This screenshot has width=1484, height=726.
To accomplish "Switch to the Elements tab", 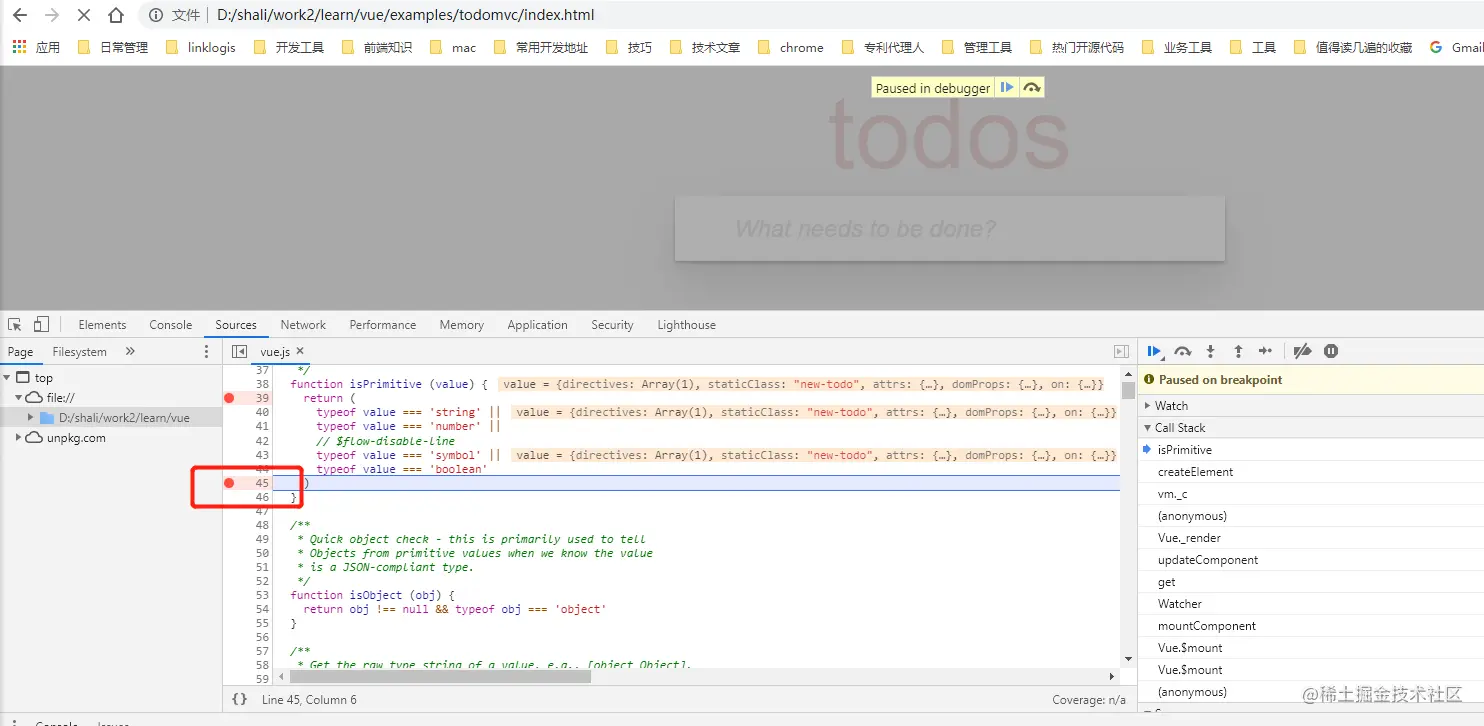I will click(x=102, y=324).
